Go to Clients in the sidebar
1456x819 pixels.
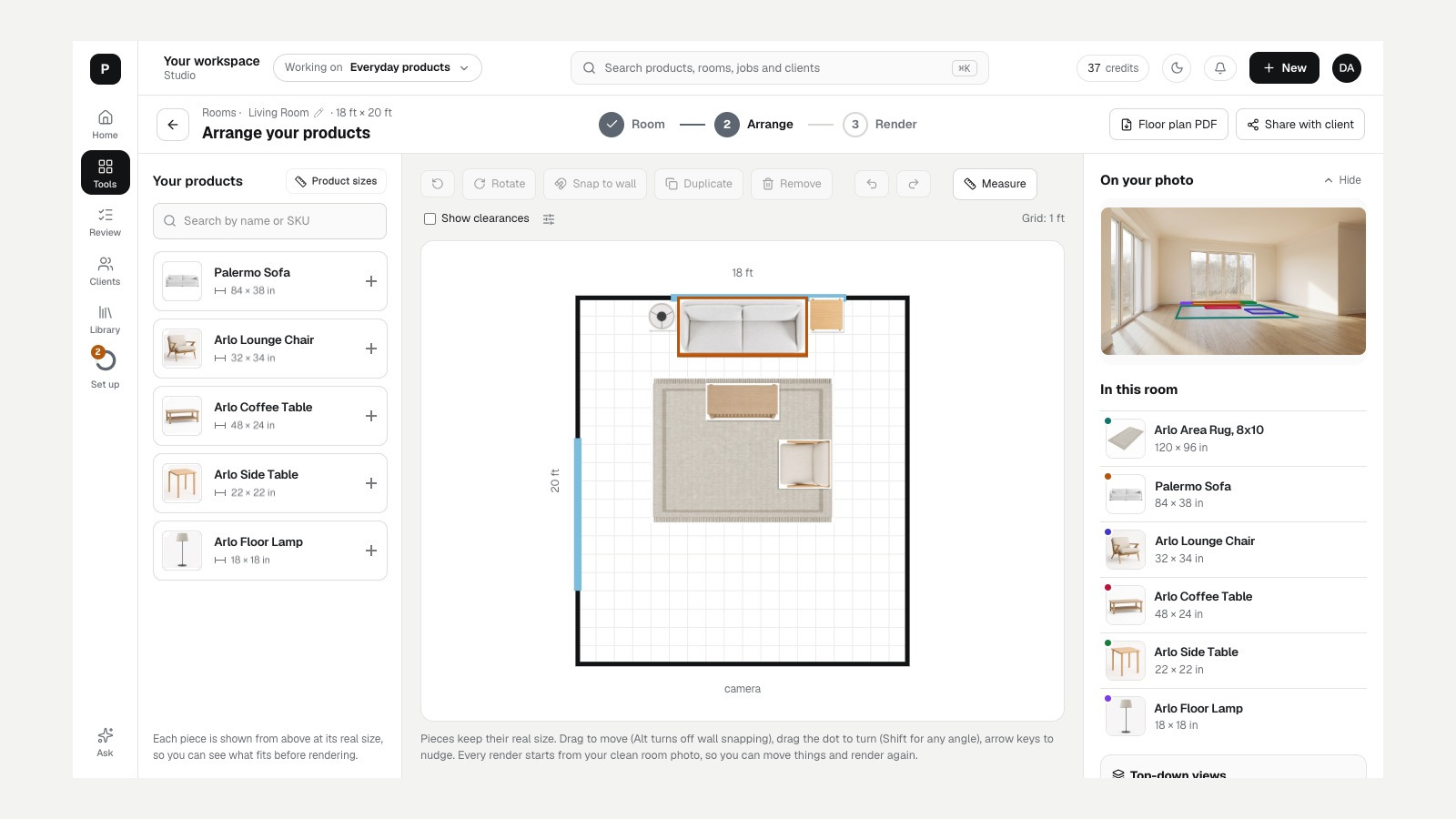(x=105, y=271)
